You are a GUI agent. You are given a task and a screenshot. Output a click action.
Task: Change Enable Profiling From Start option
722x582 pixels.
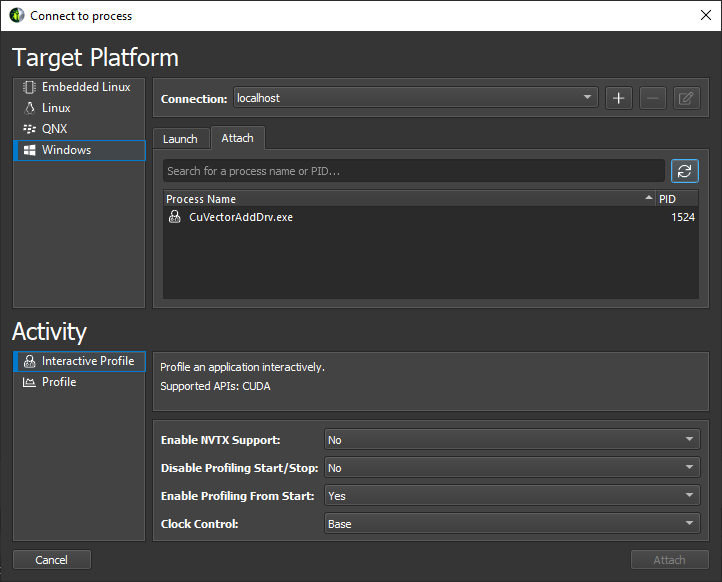(x=512, y=496)
